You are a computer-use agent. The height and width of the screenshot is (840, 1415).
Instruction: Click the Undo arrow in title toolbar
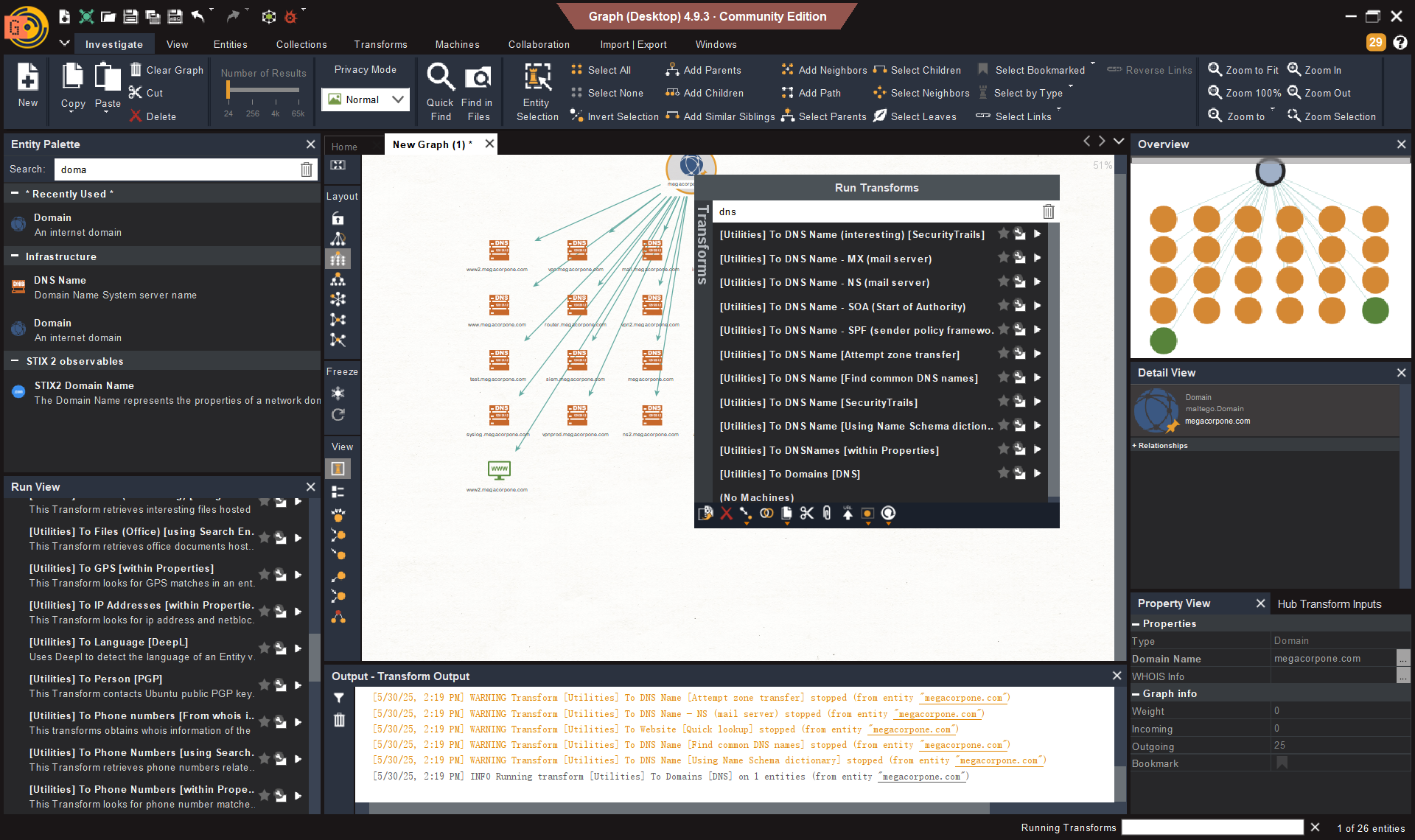click(198, 16)
